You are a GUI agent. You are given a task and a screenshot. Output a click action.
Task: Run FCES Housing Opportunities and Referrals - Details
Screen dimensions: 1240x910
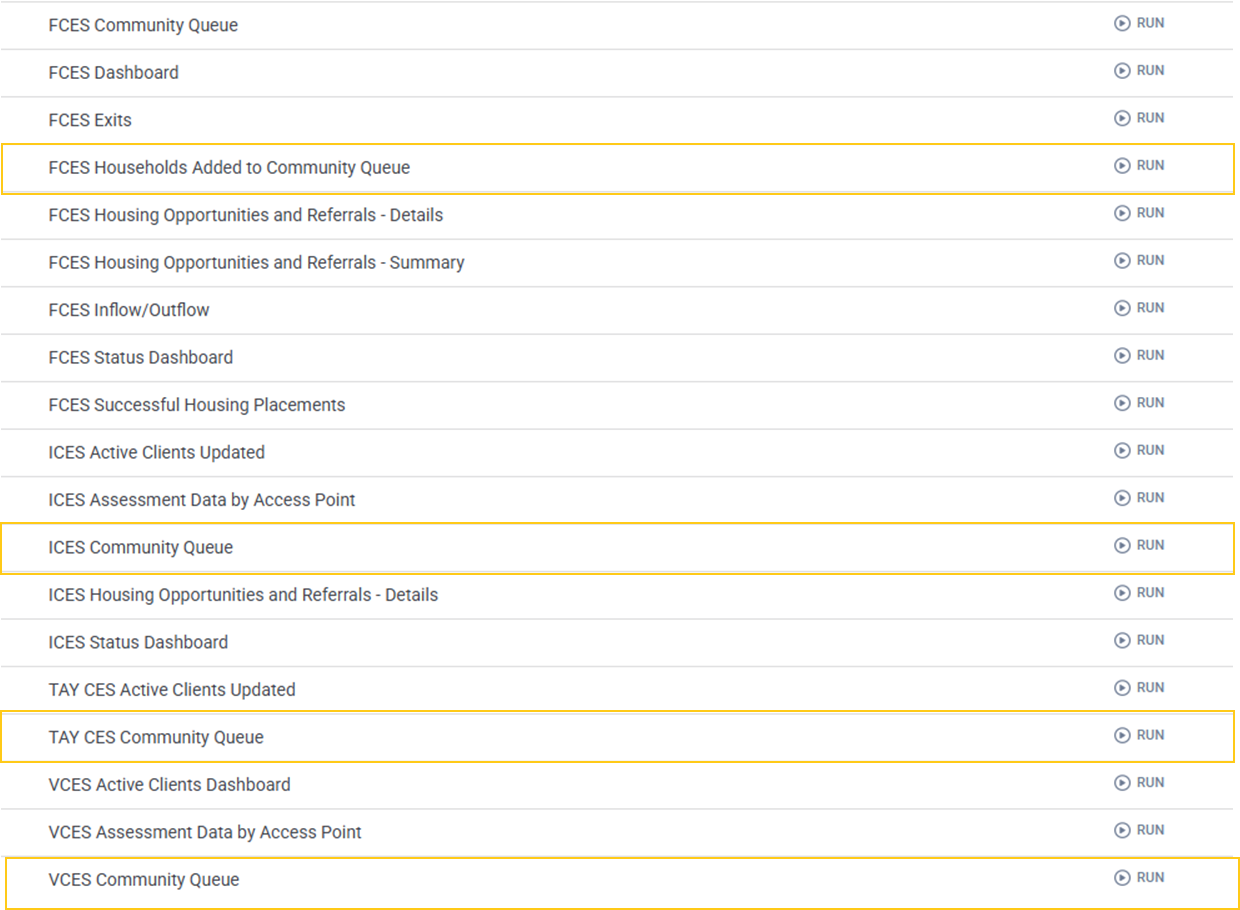1139,213
